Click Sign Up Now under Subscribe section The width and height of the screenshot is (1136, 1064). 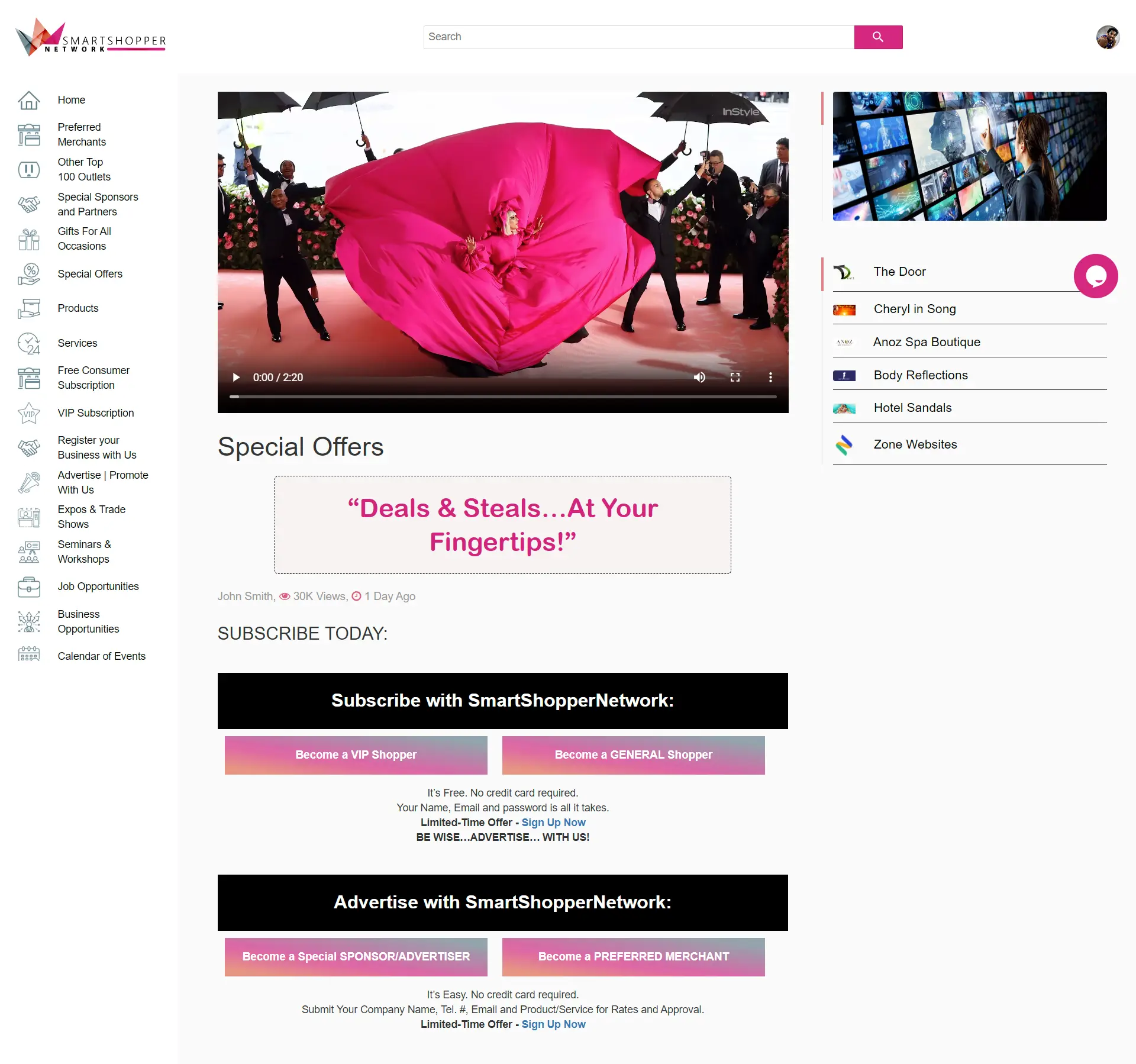point(553,822)
